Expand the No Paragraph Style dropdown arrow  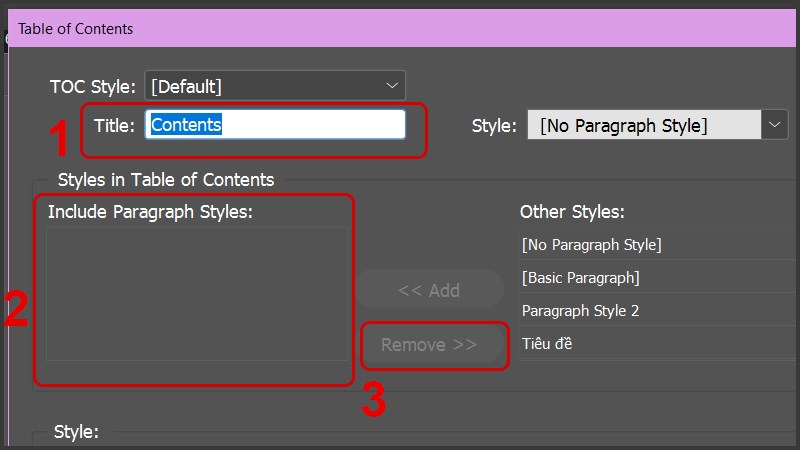coord(774,125)
